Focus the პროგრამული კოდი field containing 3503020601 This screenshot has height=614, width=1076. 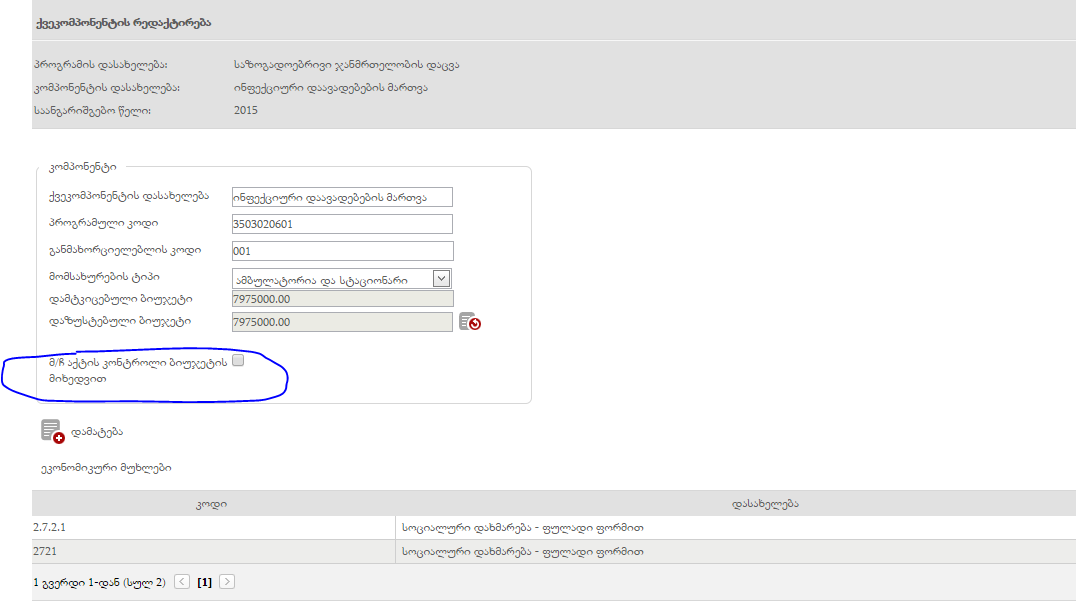342,224
